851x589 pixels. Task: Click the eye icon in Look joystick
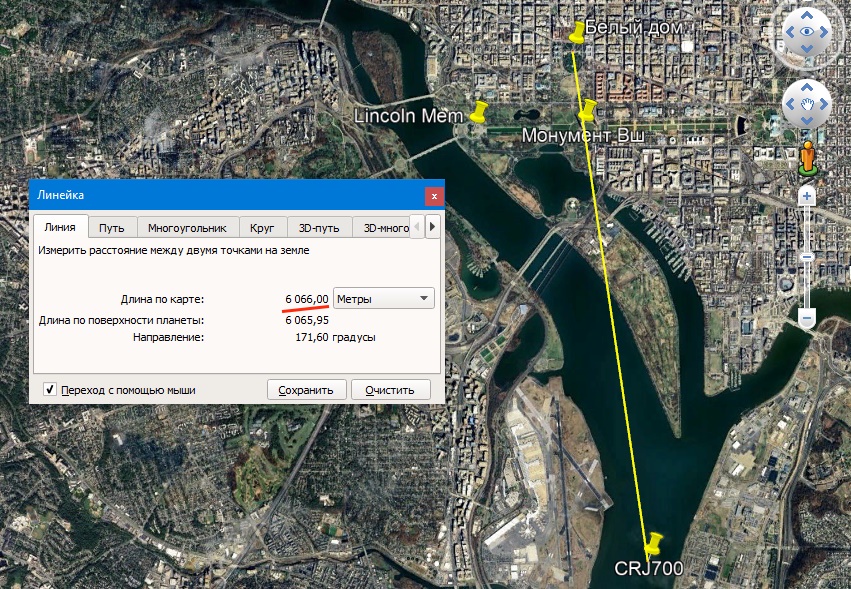(x=806, y=31)
